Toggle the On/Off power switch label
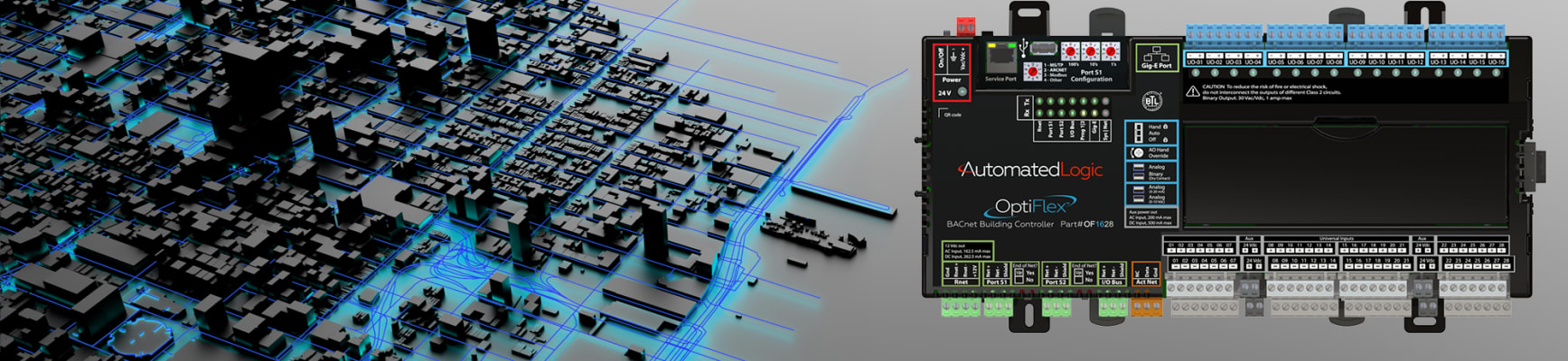 941,59
